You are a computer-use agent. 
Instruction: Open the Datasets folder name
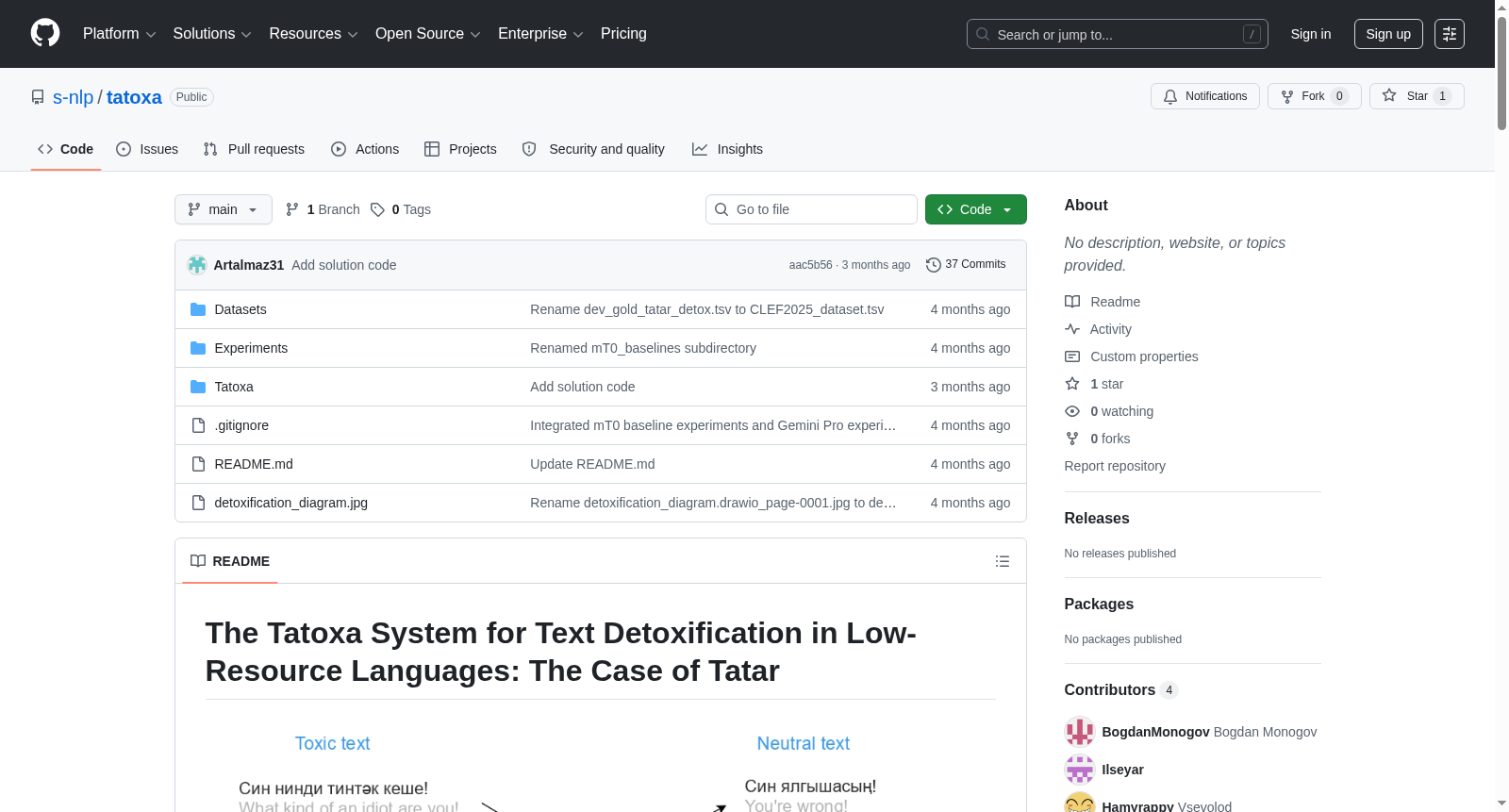click(x=240, y=309)
